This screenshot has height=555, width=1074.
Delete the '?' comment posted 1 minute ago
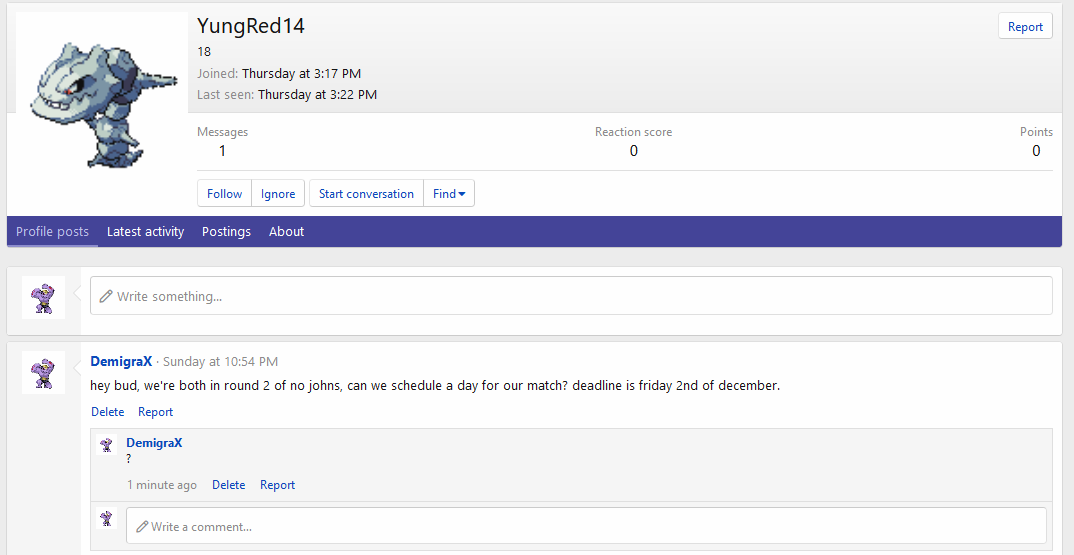coord(228,484)
